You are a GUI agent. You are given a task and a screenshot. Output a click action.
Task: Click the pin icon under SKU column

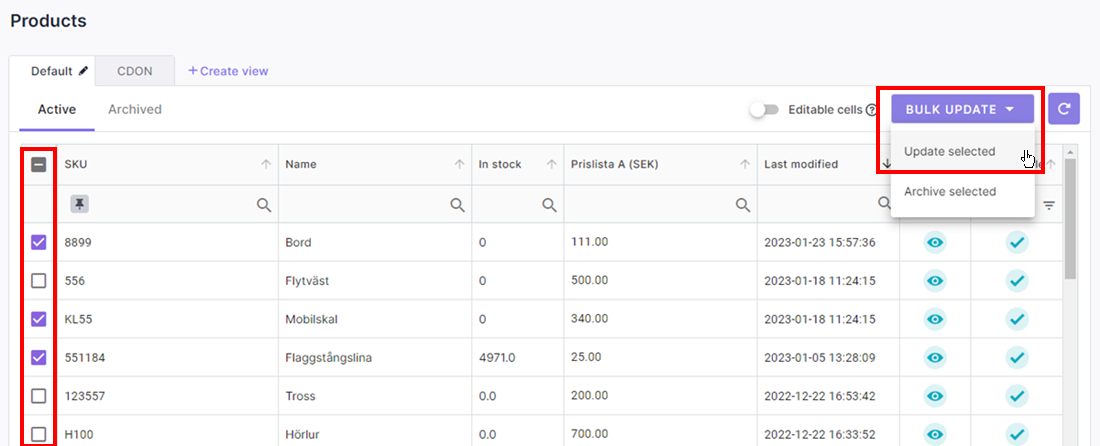pos(79,204)
